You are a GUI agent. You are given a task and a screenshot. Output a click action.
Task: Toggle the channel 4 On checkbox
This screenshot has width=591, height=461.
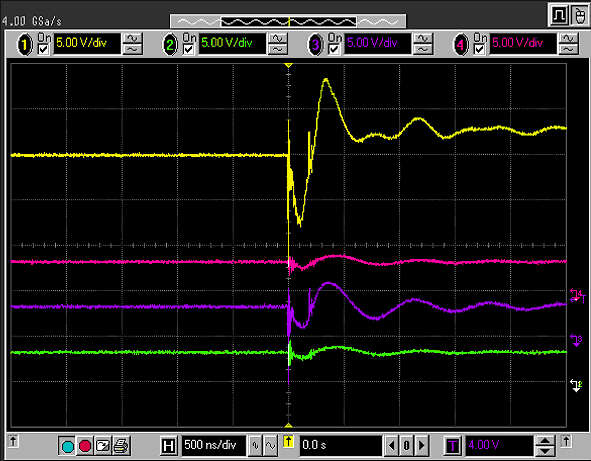pyautogui.click(x=479, y=49)
